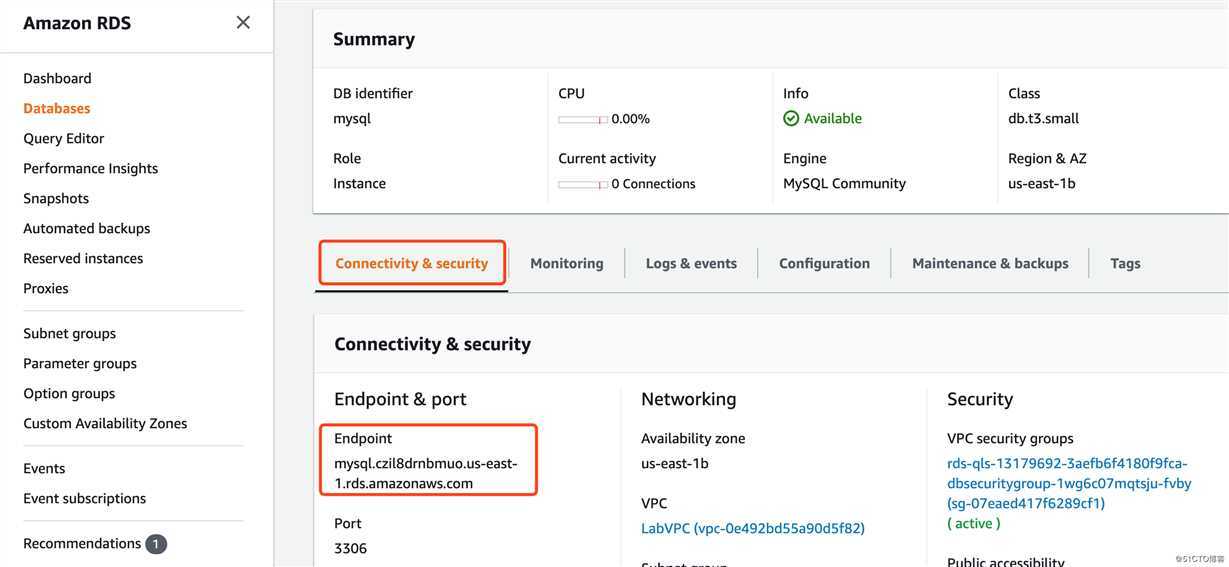
Task: Click the Region & AZ value us-east-1b
Action: tap(1042, 183)
